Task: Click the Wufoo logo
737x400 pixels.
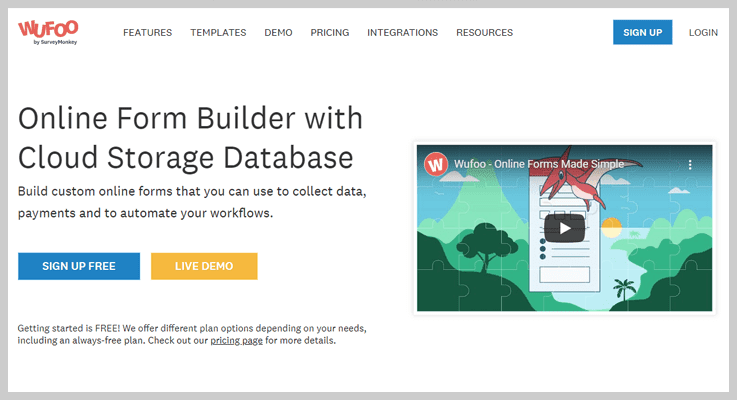Action: click(48, 32)
